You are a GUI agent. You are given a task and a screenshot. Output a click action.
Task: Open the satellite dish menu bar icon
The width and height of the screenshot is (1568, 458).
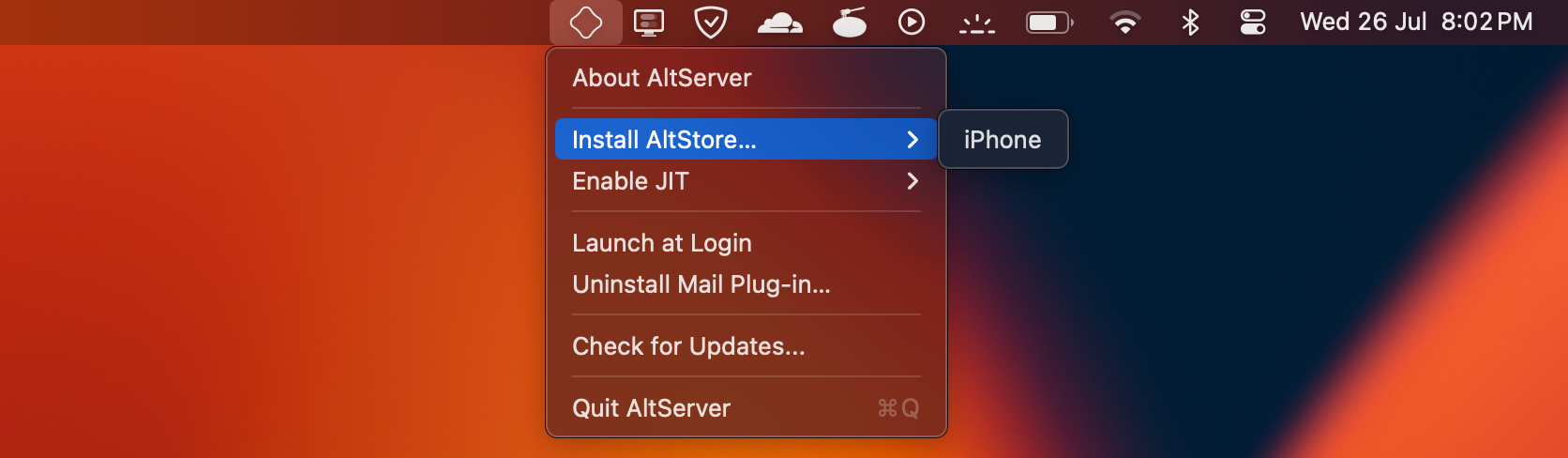[x=850, y=22]
